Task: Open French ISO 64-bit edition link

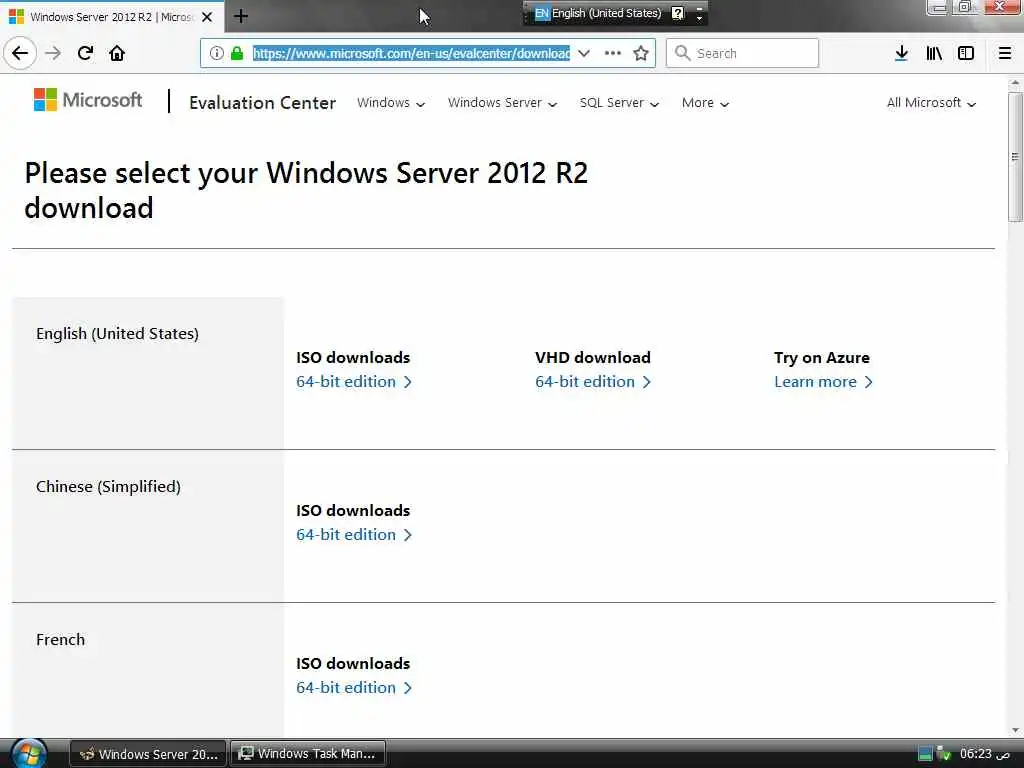Action: pos(354,687)
